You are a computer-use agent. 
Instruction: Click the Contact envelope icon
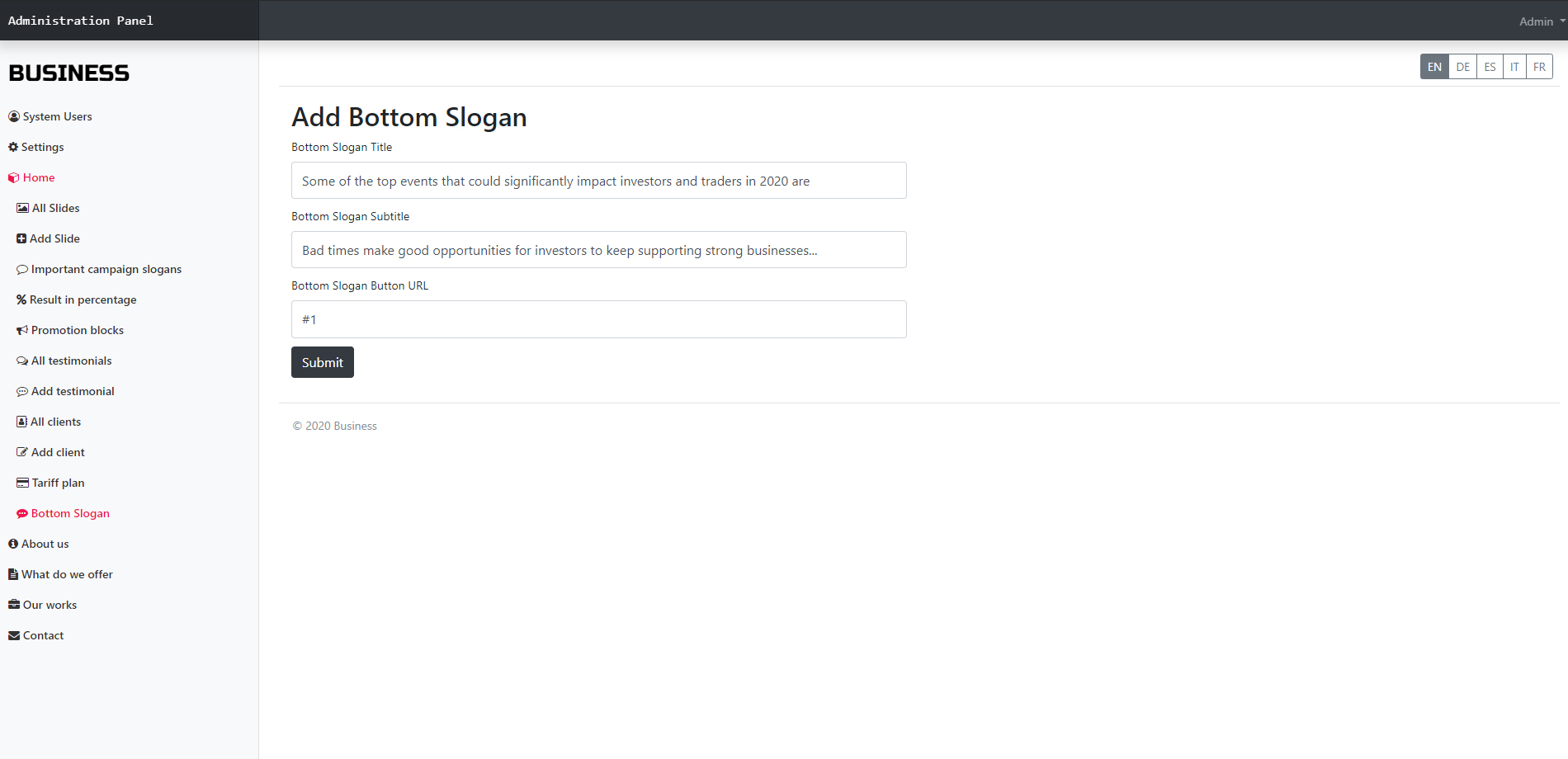pos(14,635)
